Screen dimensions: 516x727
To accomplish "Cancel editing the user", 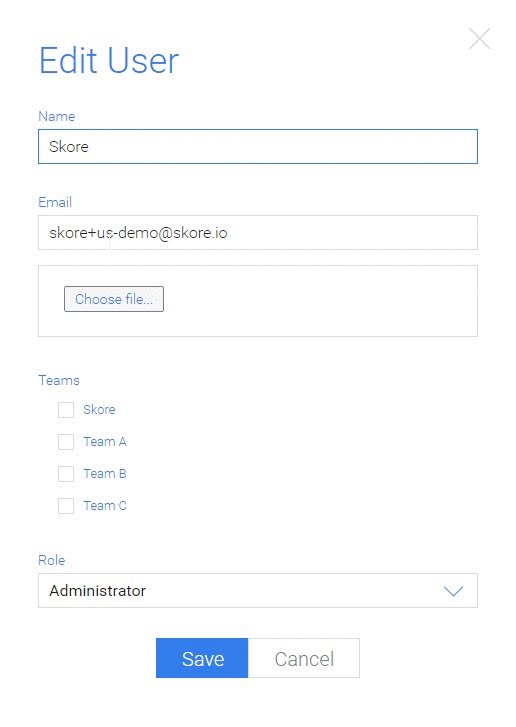I will pos(304,658).
